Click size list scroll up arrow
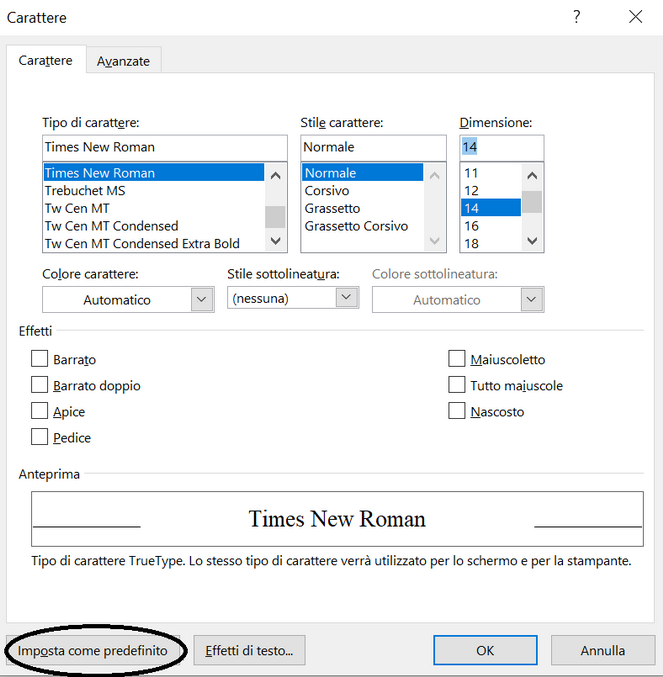663x677 pixels. 532,175
